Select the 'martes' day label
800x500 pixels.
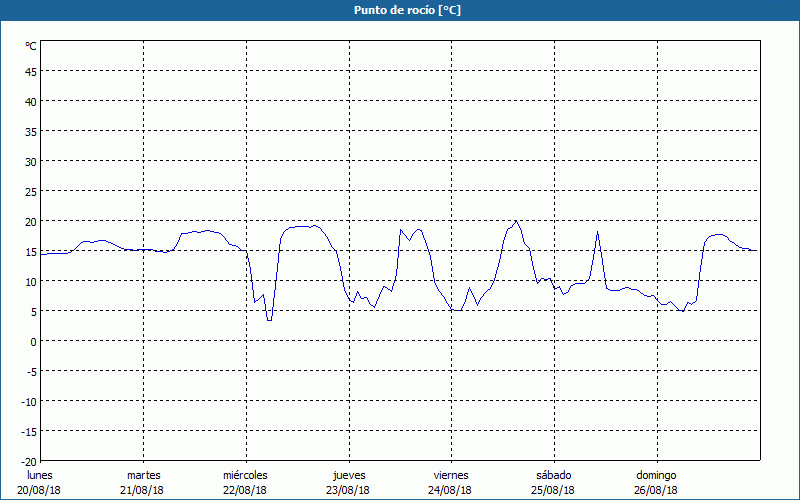click(143, 475)
